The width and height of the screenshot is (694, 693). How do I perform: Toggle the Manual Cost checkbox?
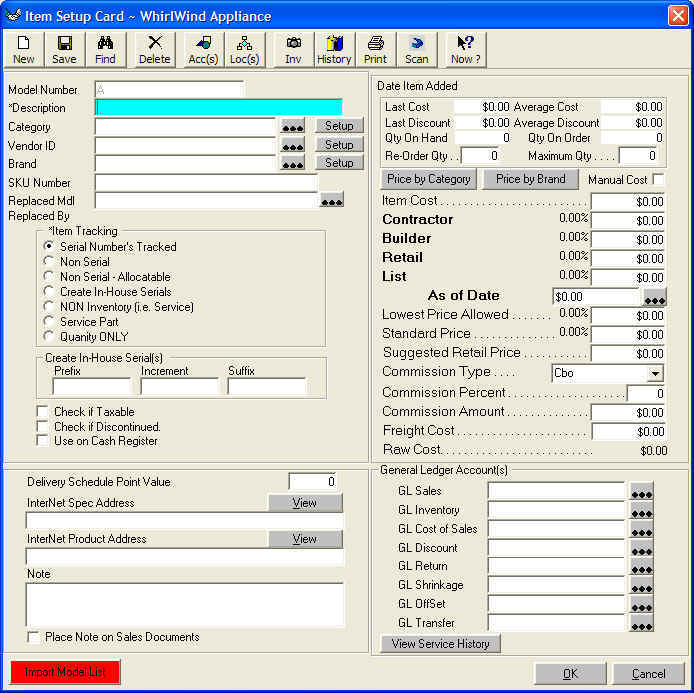click(x=659, y=179)
